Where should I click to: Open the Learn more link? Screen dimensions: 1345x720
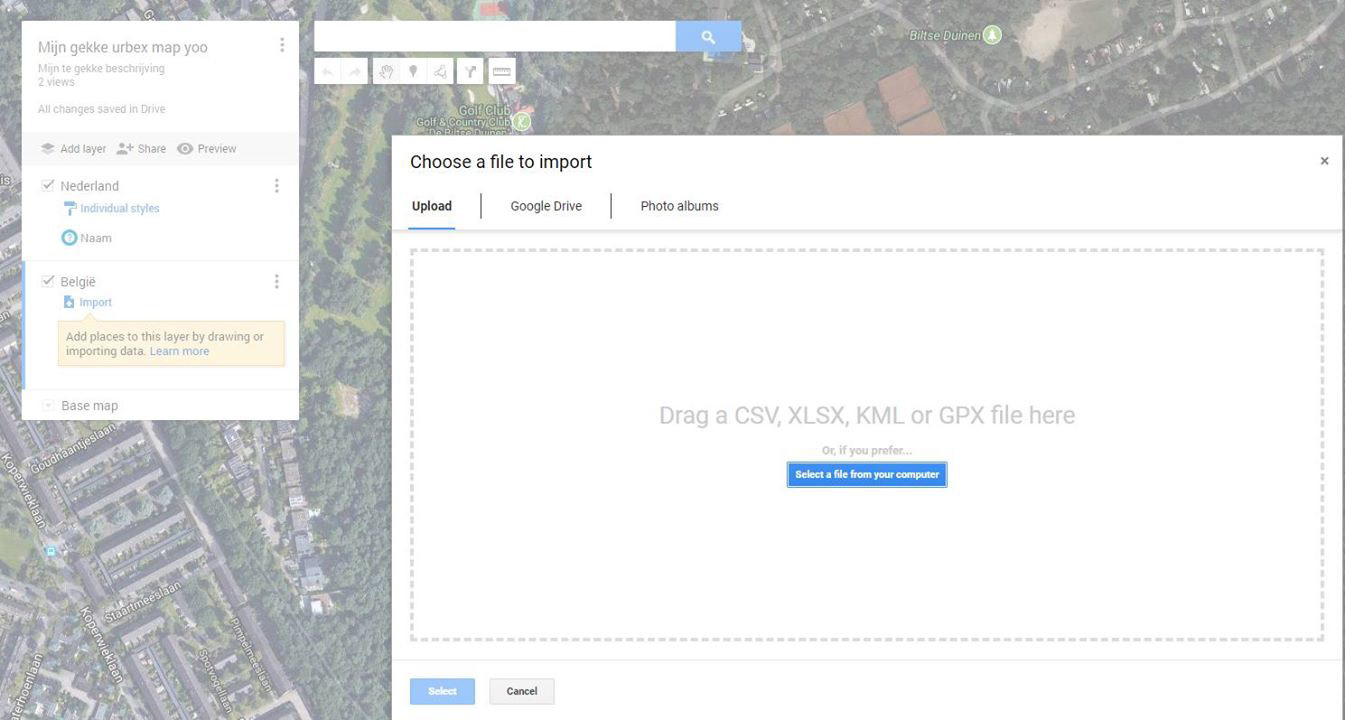click(x=179, y=351)
